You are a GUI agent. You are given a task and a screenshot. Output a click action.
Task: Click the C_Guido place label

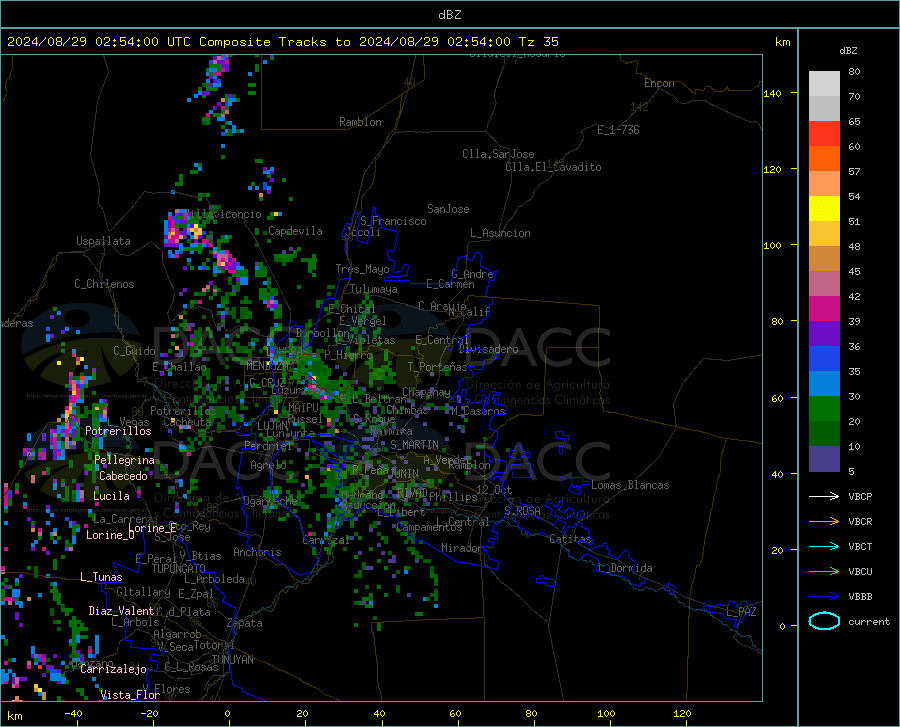(134, 351)
